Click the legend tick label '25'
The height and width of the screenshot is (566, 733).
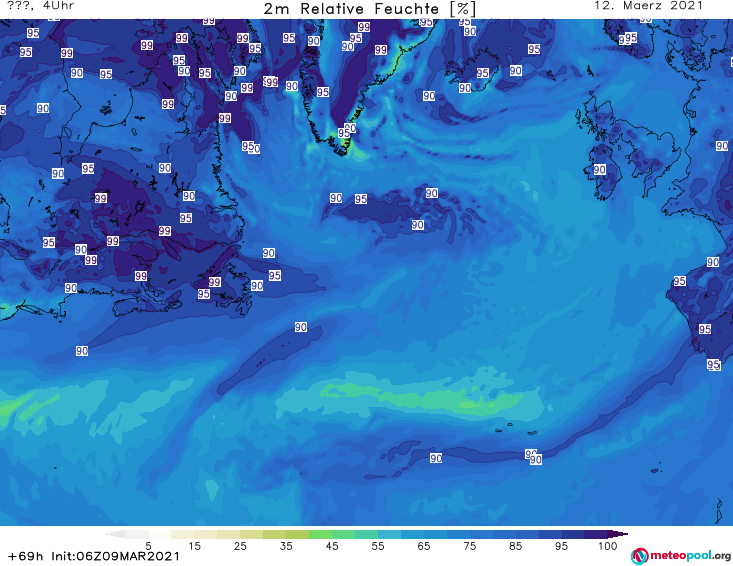pyautogui.click(x=240, y=546)
